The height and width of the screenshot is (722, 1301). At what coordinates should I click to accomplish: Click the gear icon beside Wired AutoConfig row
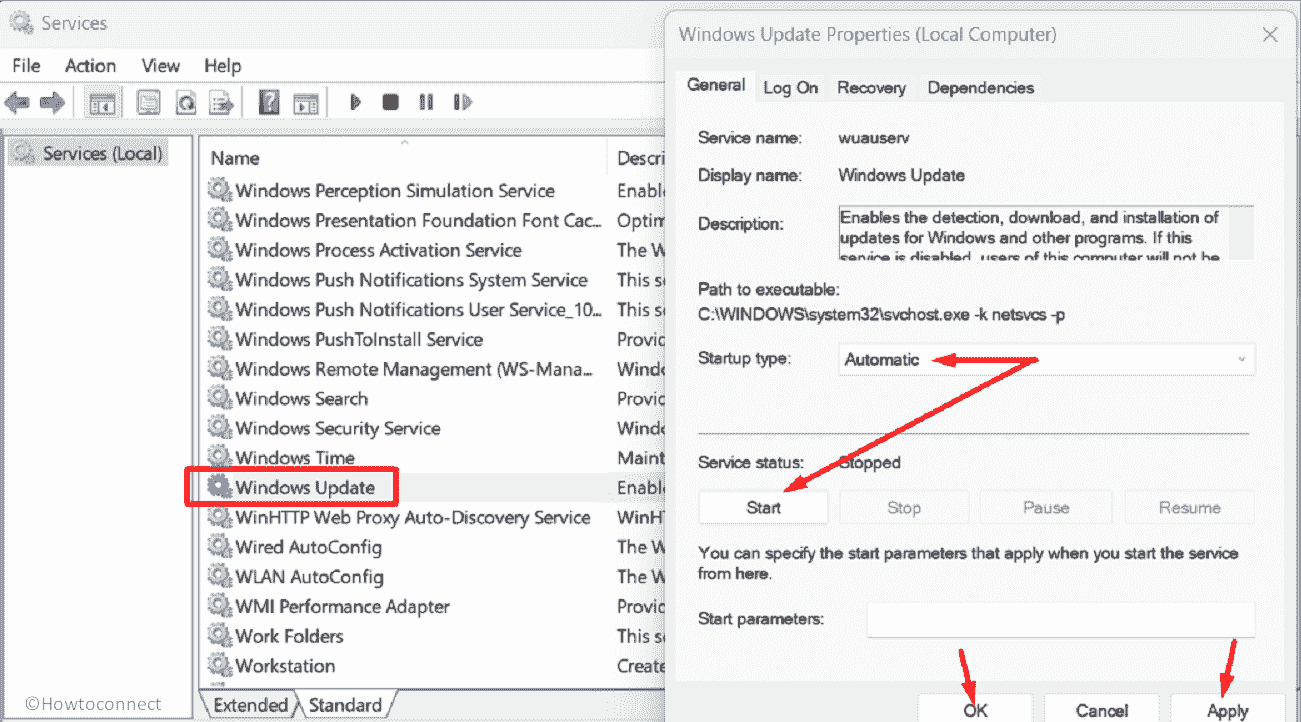point(218,547)
